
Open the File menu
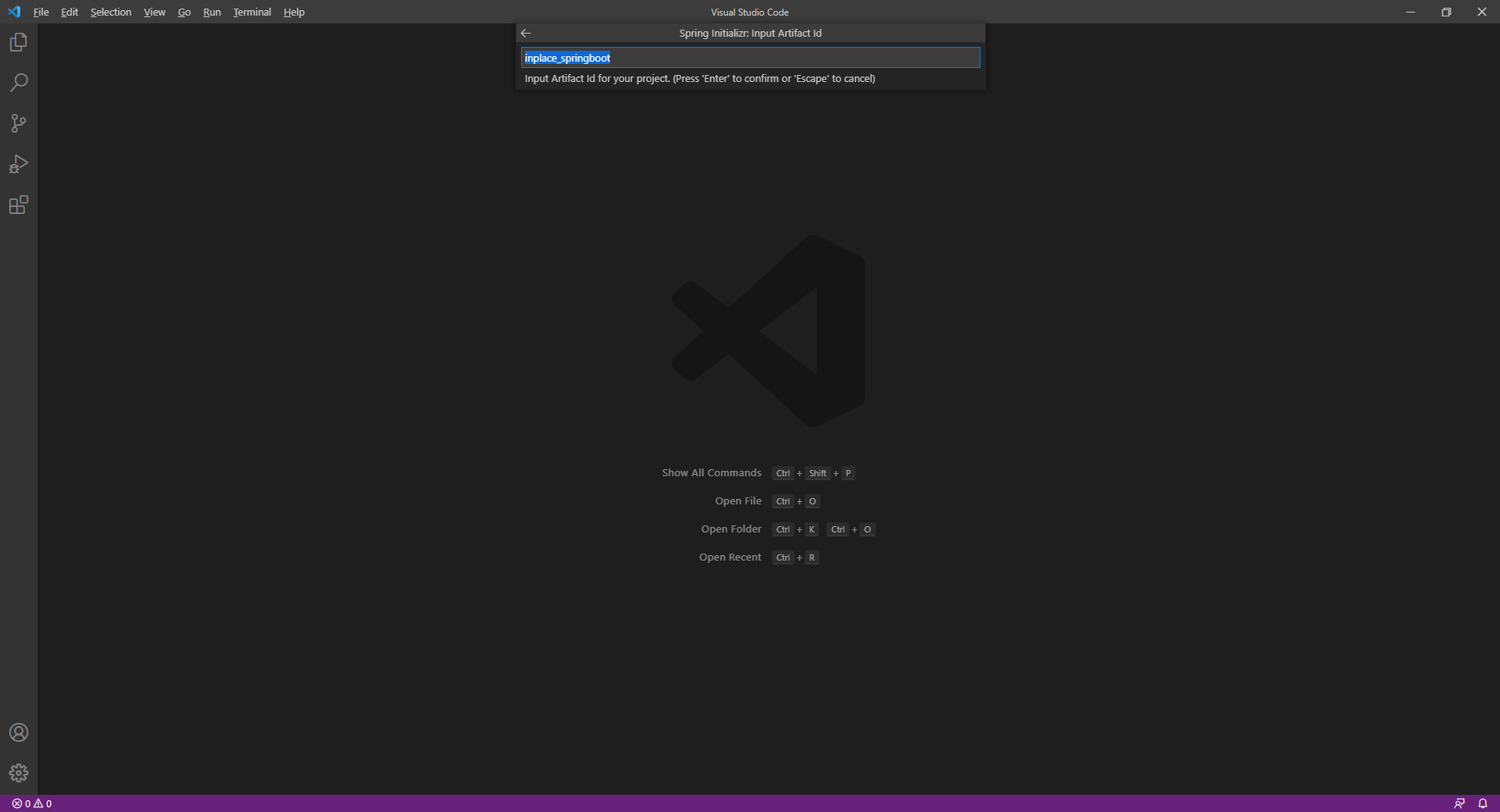click(41, 12)
